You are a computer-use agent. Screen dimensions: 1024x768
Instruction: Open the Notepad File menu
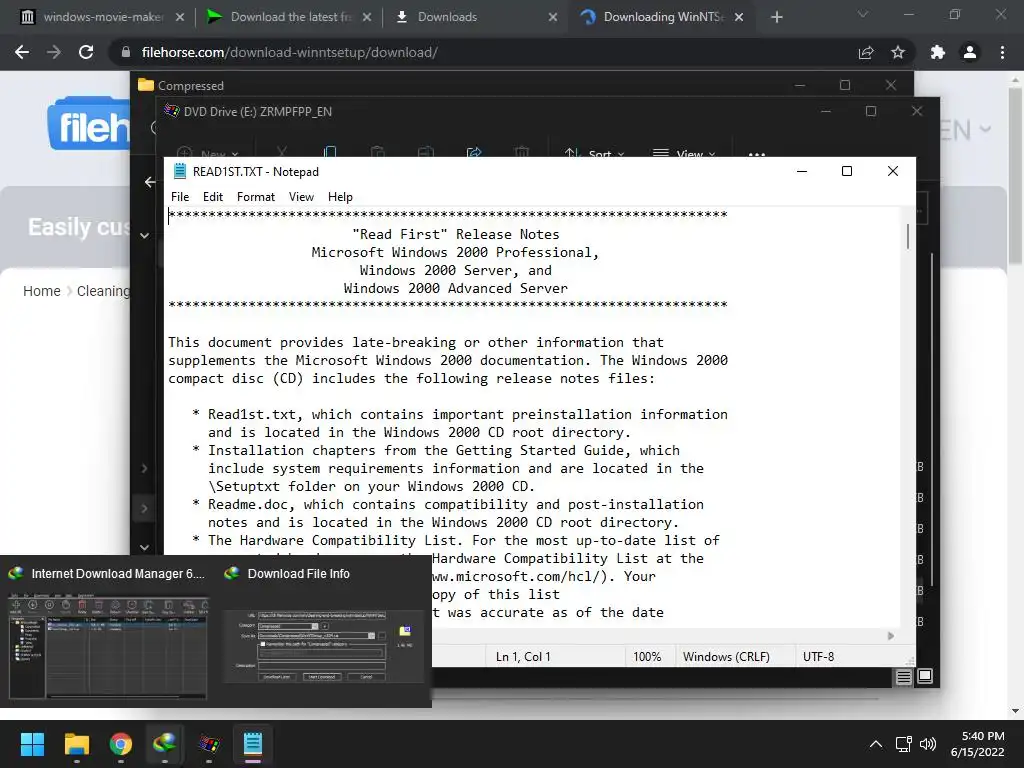(180, 197)
